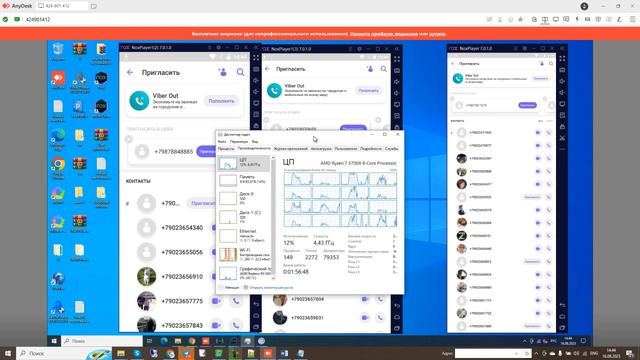Collapse Task Manager with Меньше
The height and width of the screenshot is (360, 640).
pos(229,287)
